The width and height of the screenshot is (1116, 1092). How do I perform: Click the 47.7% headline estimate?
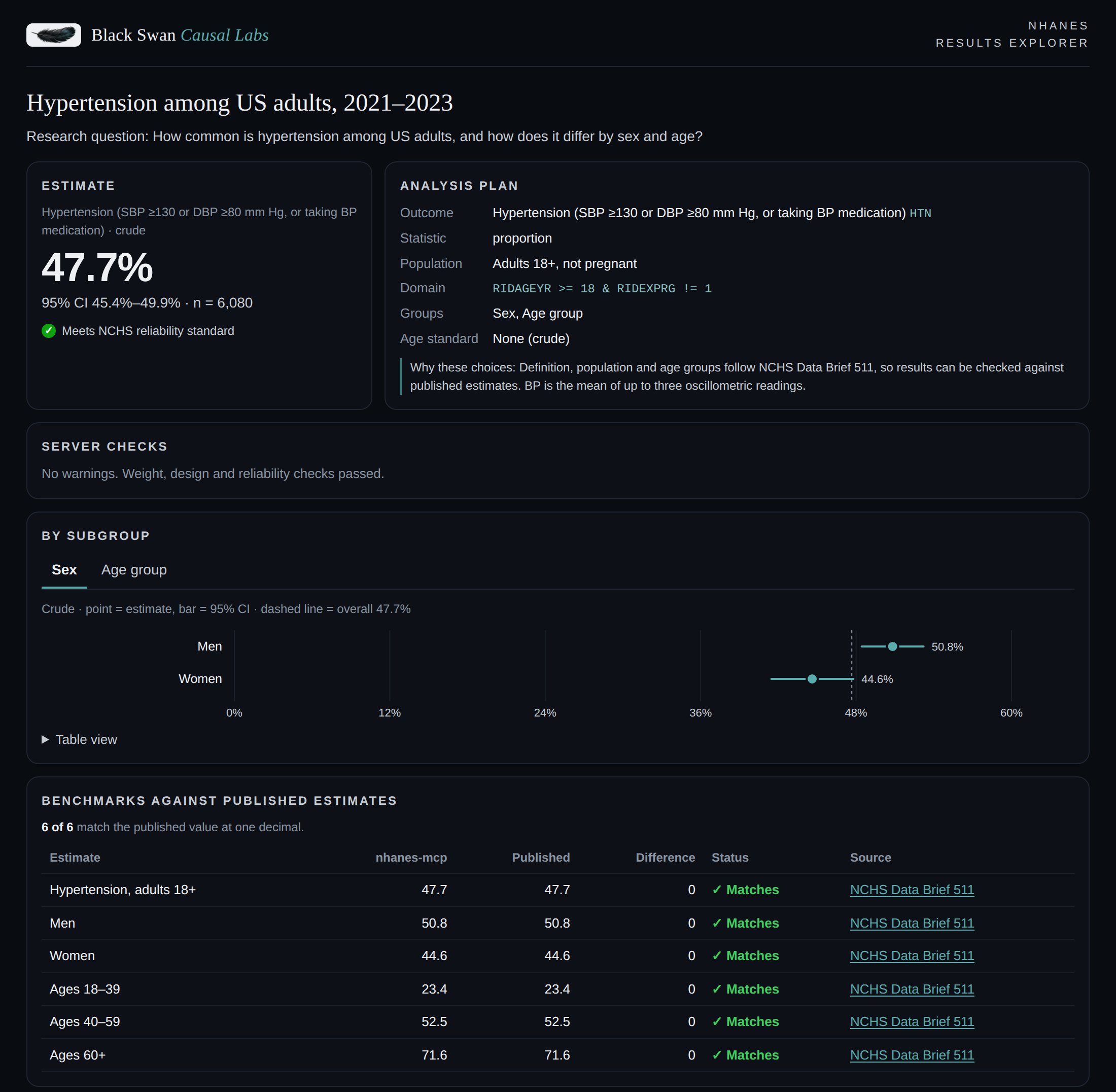pos(97,267)
